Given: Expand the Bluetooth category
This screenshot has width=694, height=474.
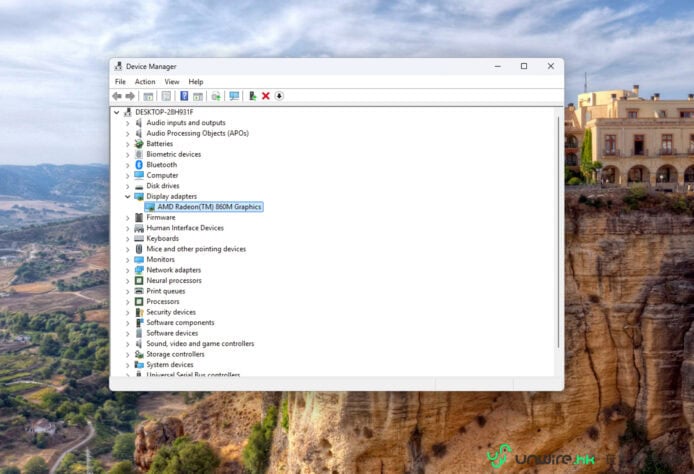Looking at the screenshot, I should [127, 165].
